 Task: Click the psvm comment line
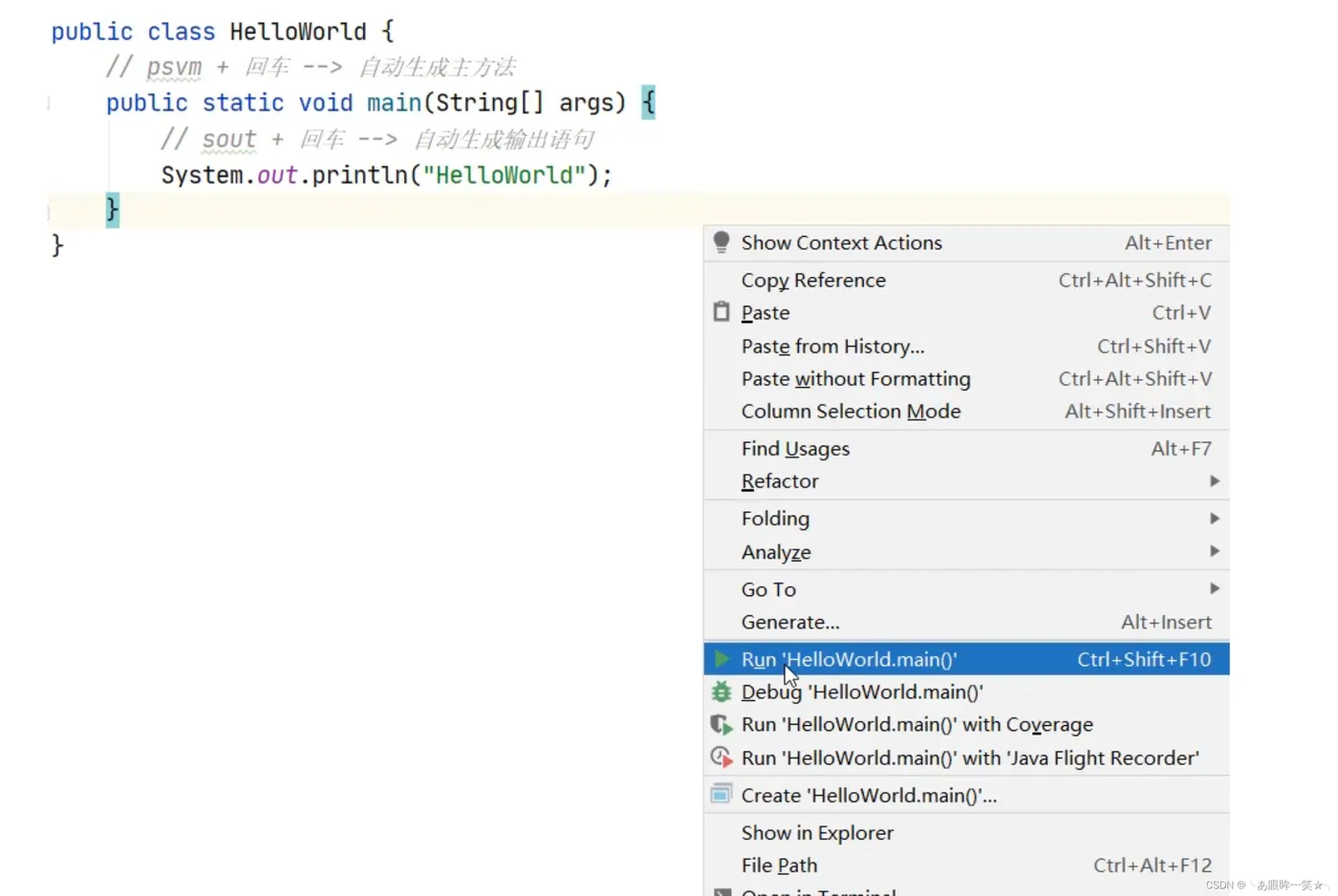(x=311, y=67)
